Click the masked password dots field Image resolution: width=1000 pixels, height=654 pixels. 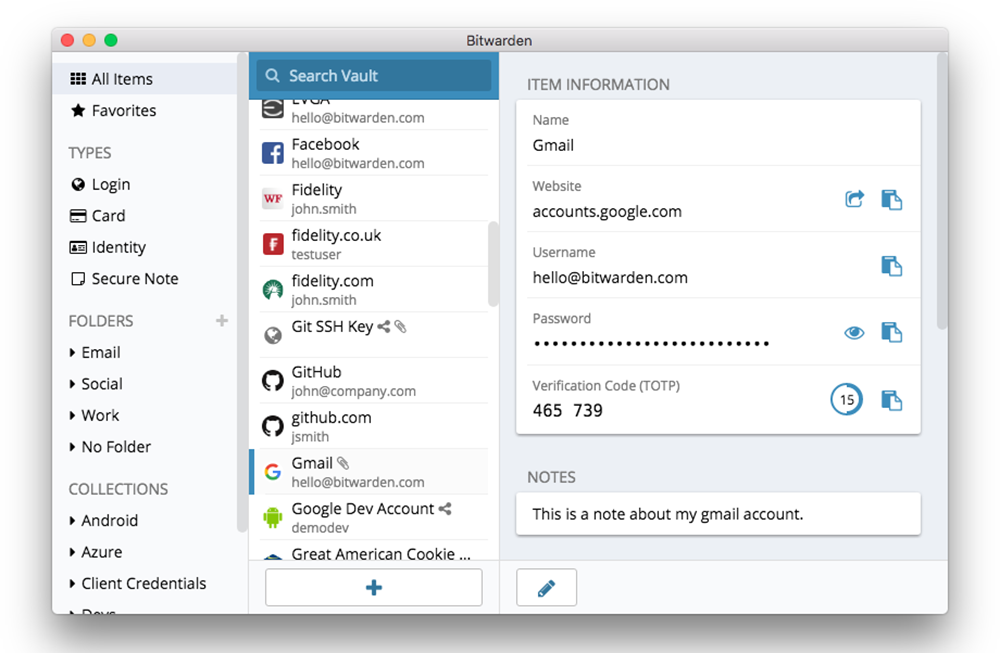652,343
